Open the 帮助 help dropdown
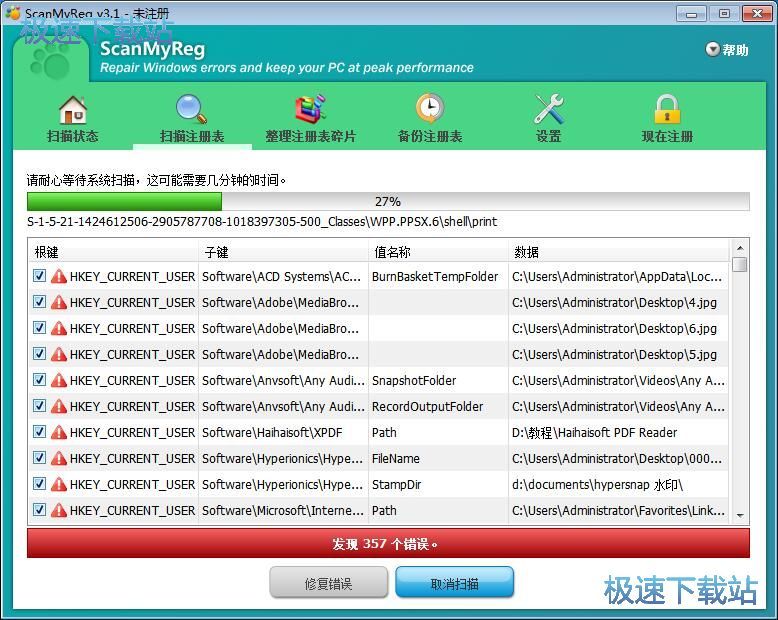The width and height of the screenshot is (778, 620). click(x=727, y=50)
